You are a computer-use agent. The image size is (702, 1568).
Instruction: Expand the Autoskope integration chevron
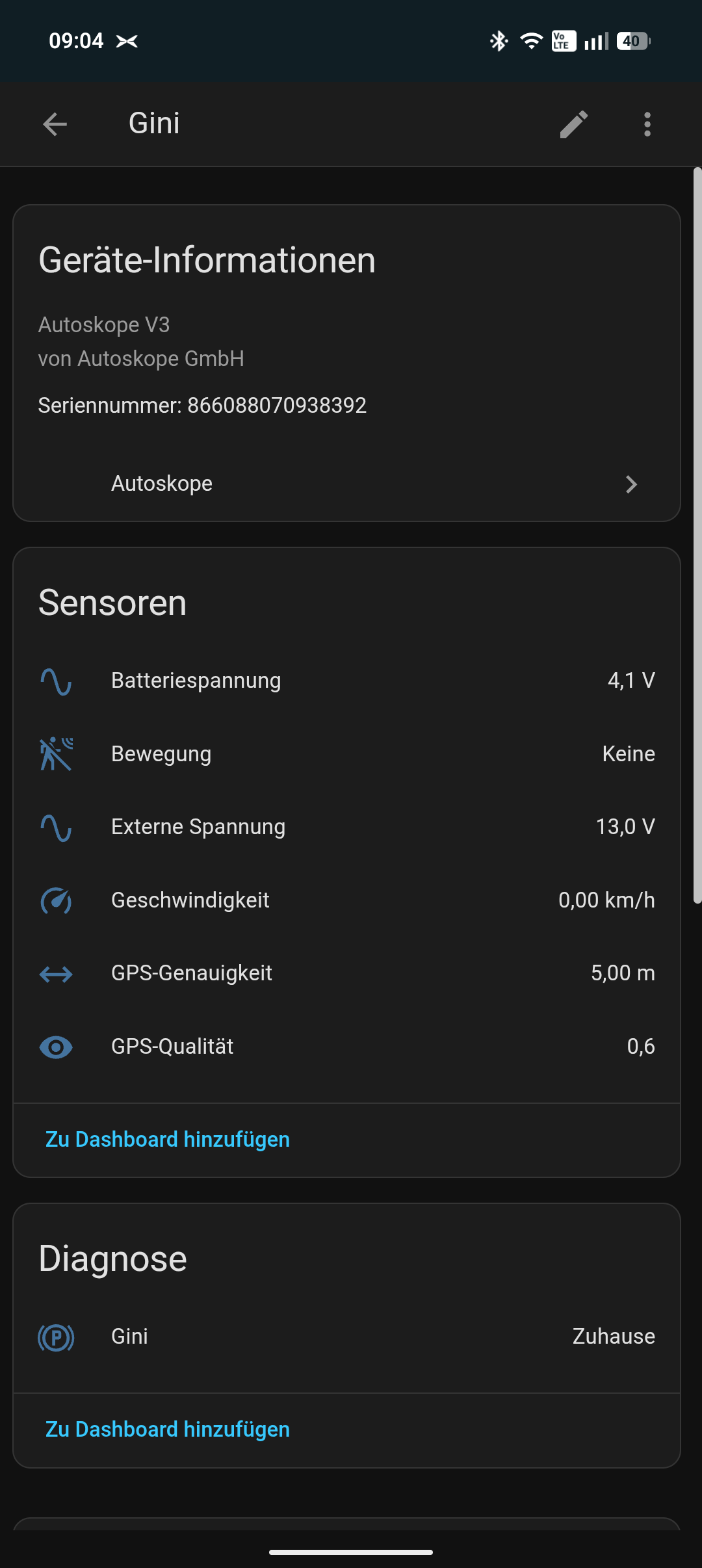(x=631, y=484)
